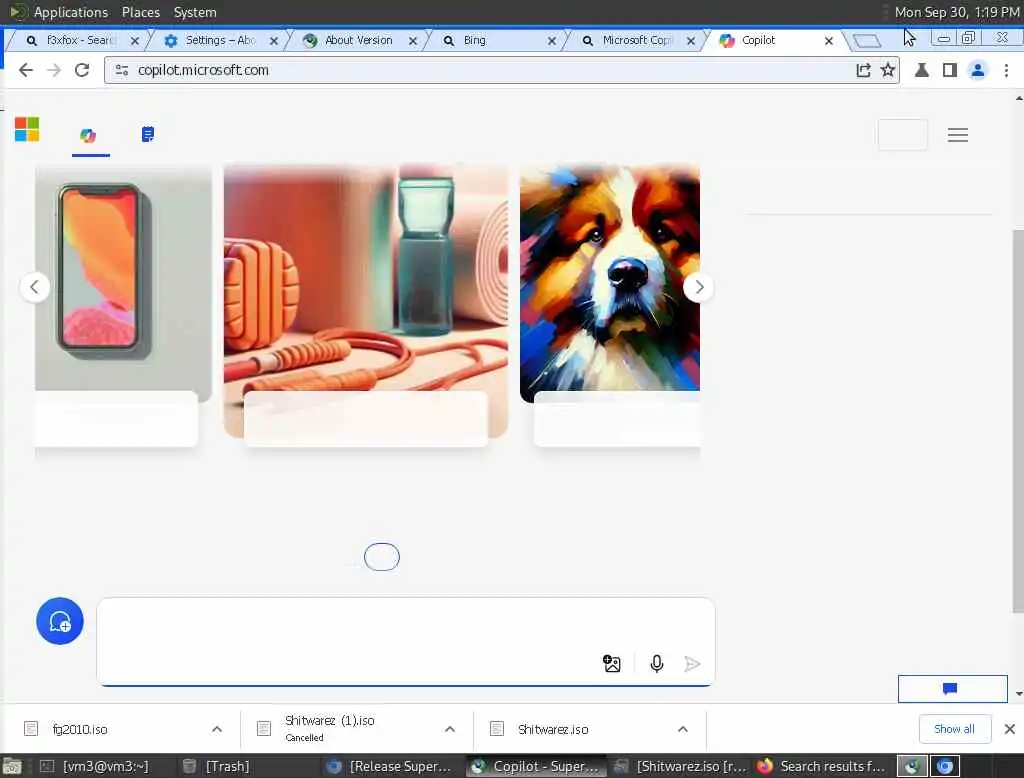This screenshot has height=778, width=1024.
Task: Click the Copilot message input box
Action: 406,641
